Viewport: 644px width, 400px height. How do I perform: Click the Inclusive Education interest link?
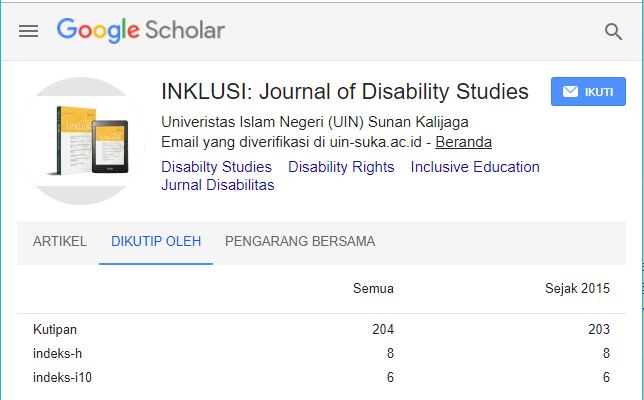point(475,167)
